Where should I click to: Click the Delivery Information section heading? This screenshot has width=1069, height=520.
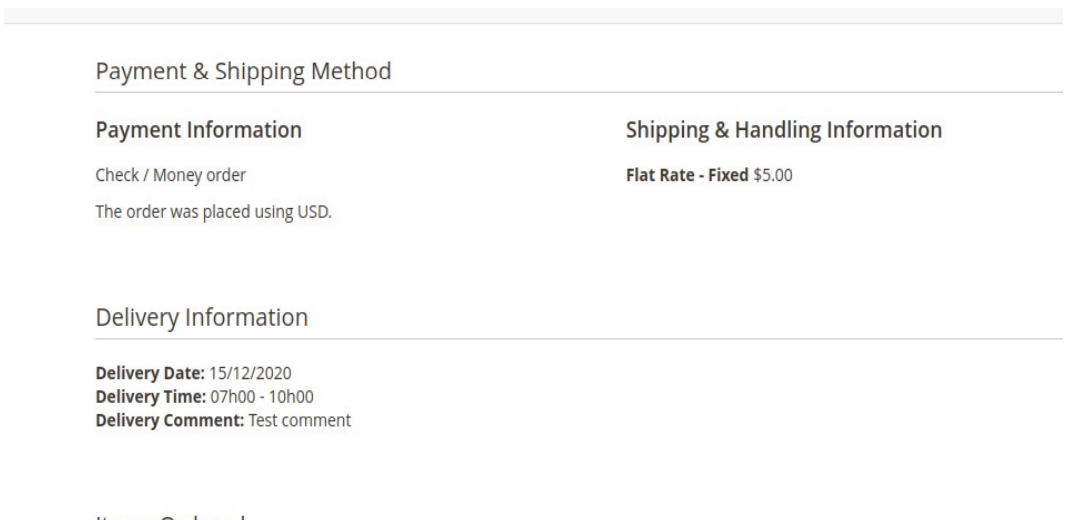200,317
